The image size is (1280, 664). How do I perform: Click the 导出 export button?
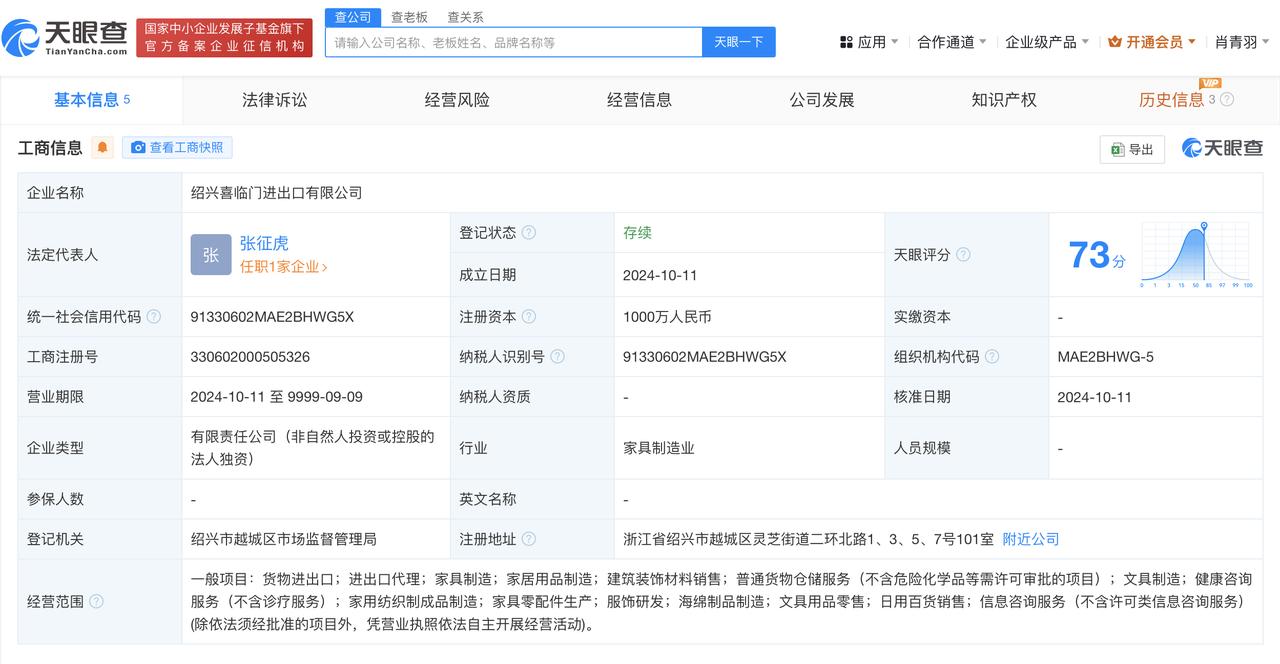(x=1132, y=149)
